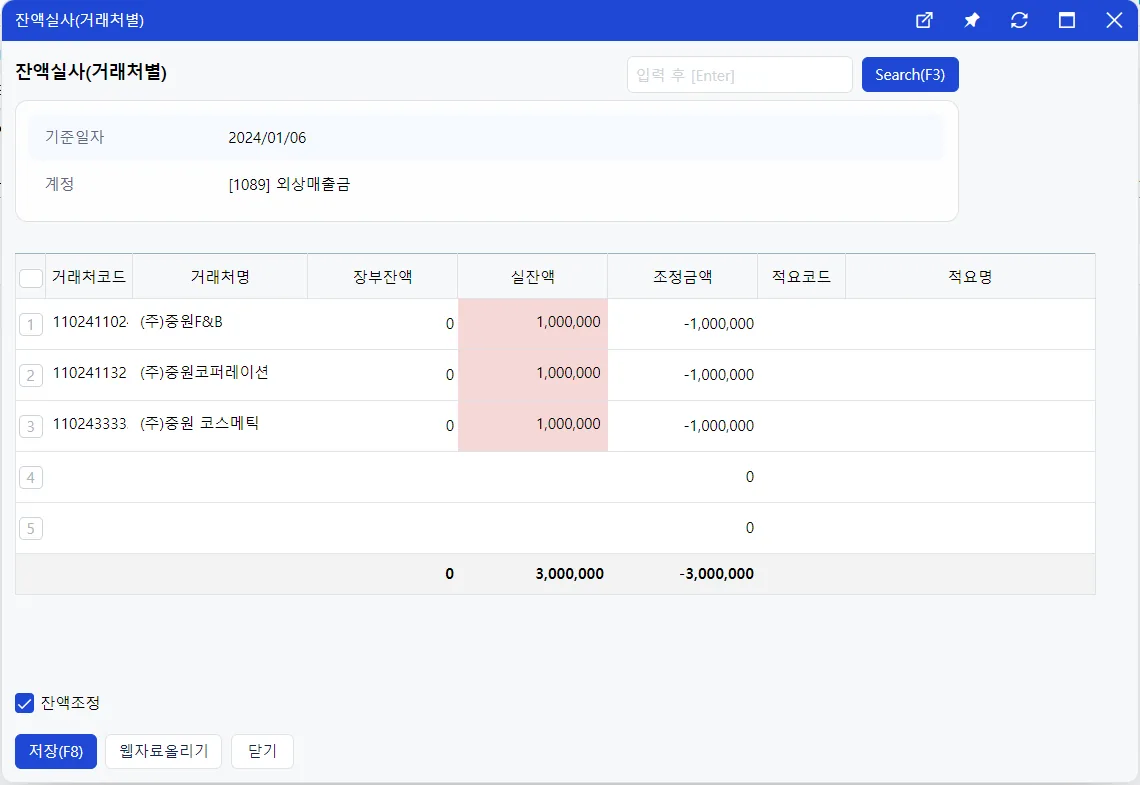This screenshot has height=785, width=1140.
Task: Select row number 2
Action: tap(31, 375)
